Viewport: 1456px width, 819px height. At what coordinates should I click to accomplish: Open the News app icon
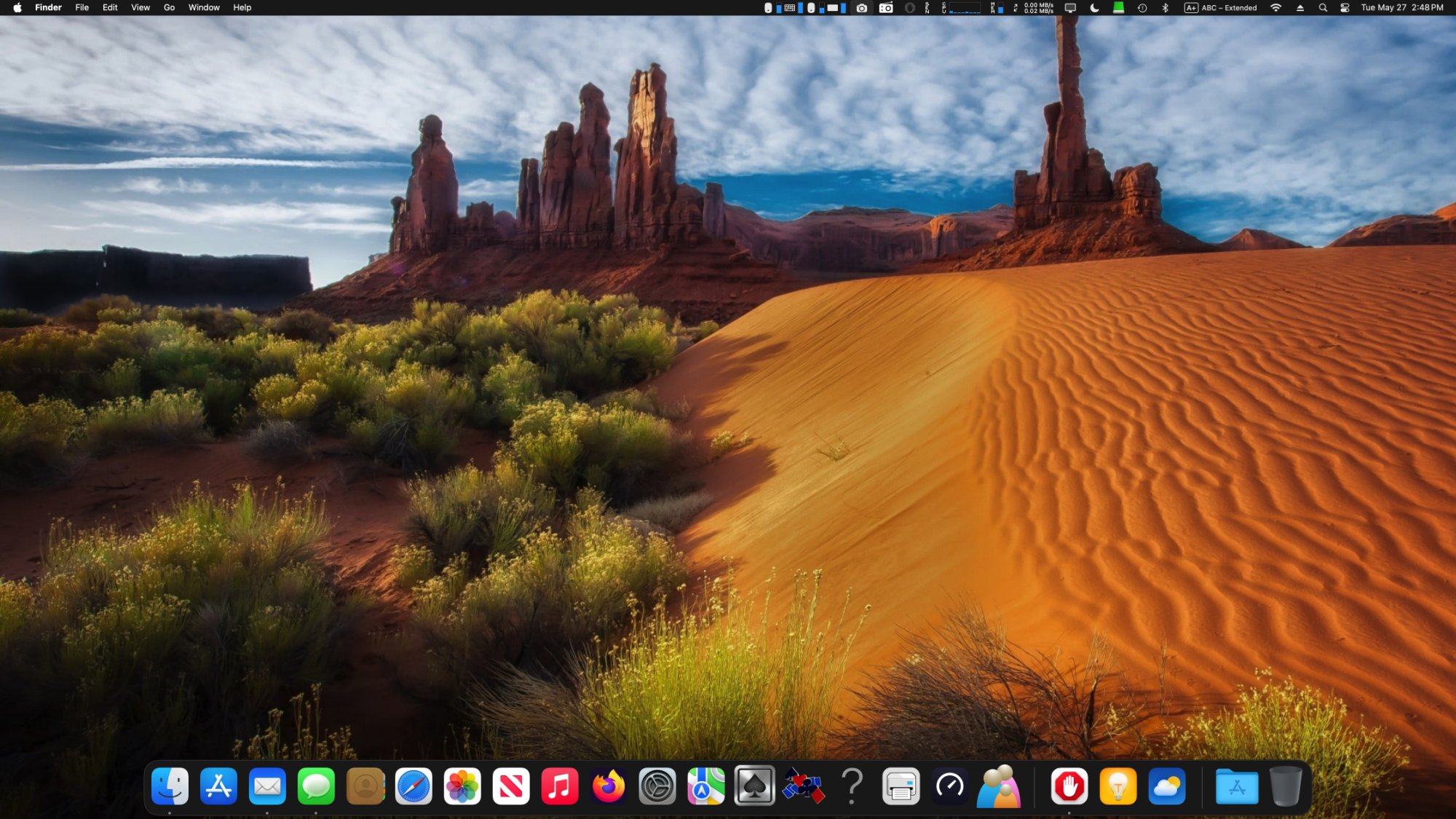point(511,786)
